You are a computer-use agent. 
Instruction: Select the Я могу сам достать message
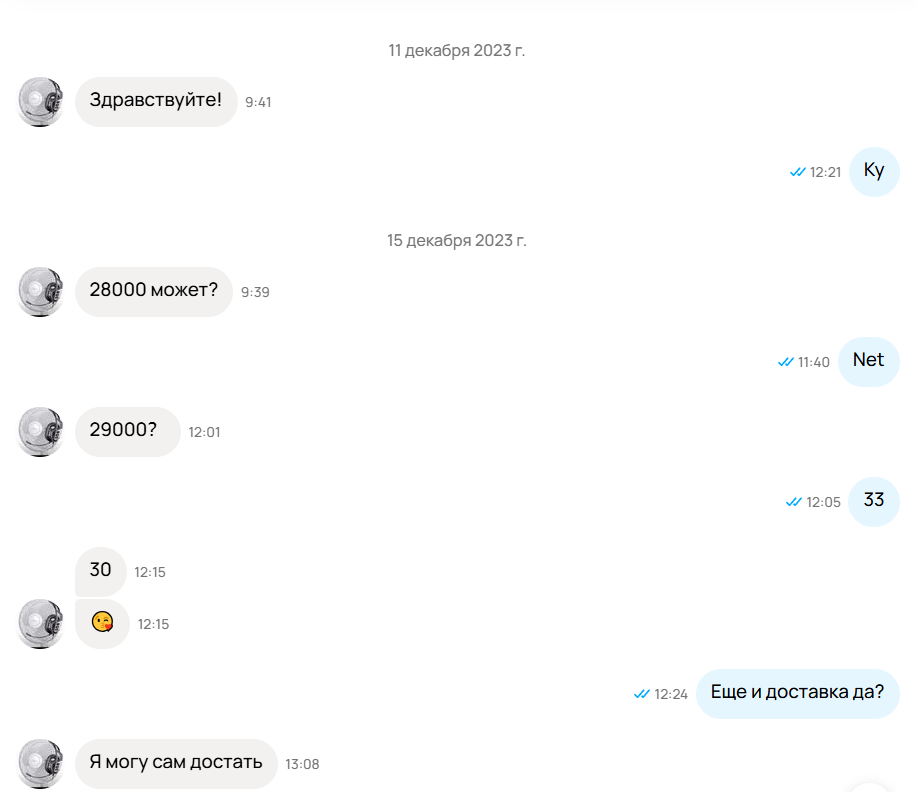point(176,763)
